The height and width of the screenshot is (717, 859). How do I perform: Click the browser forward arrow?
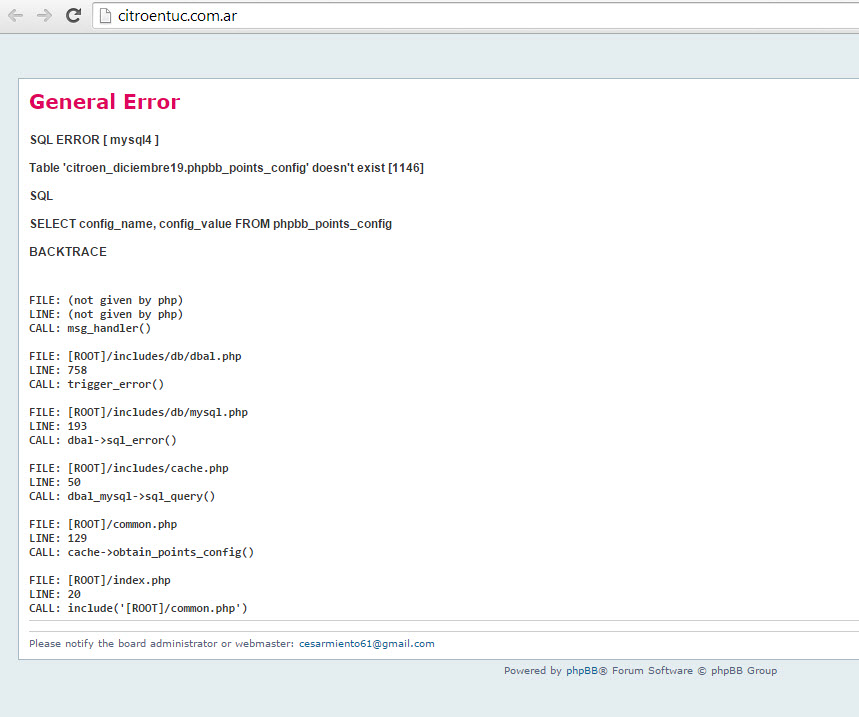(44, 16)
